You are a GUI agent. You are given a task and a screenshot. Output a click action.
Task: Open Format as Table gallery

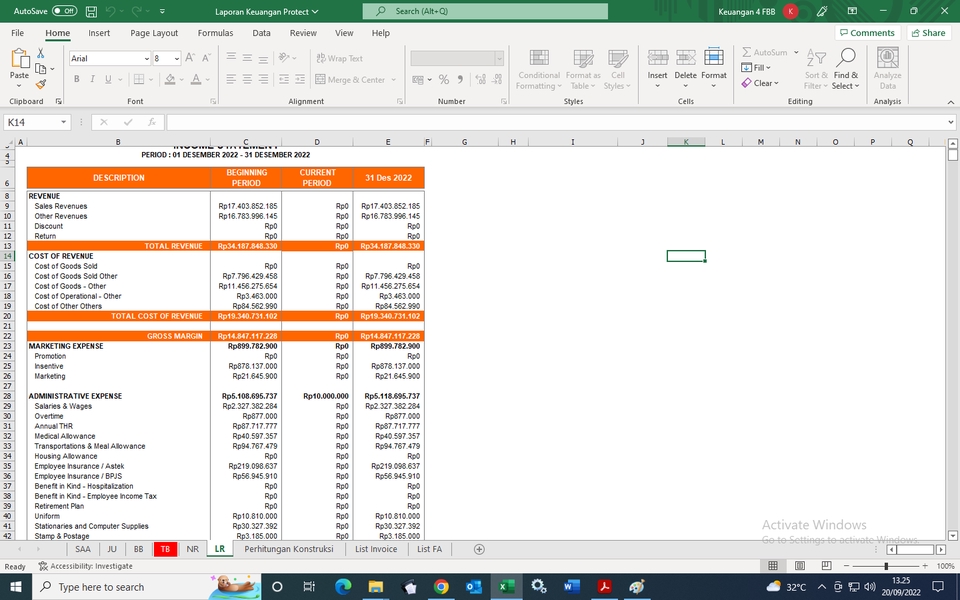(583, 69)
